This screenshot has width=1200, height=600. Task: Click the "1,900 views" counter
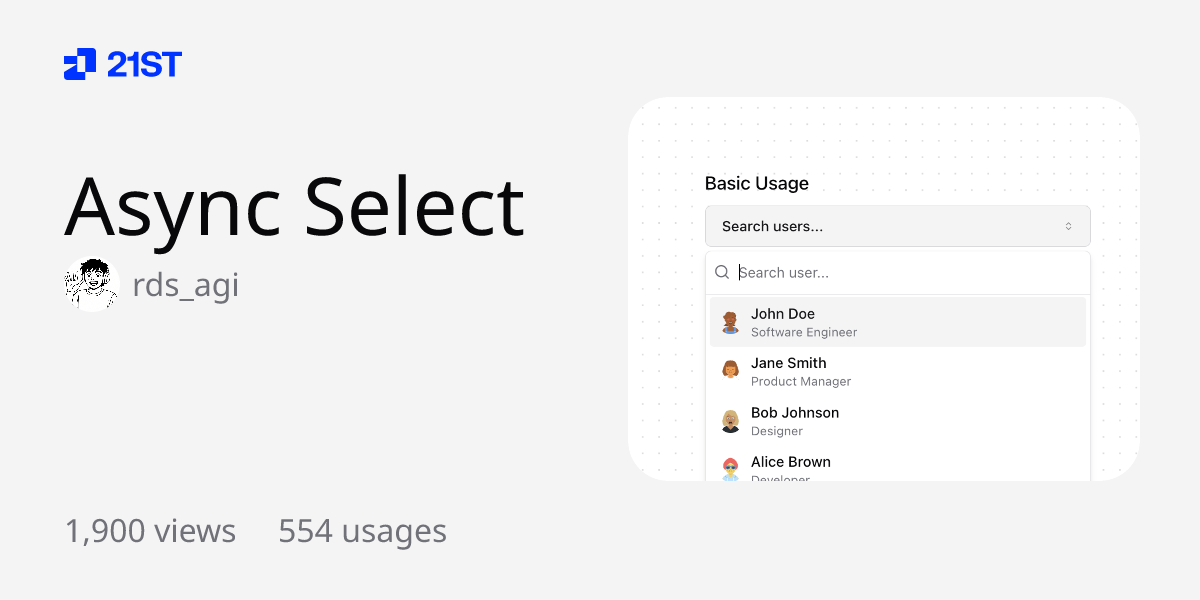pos(150,531)
